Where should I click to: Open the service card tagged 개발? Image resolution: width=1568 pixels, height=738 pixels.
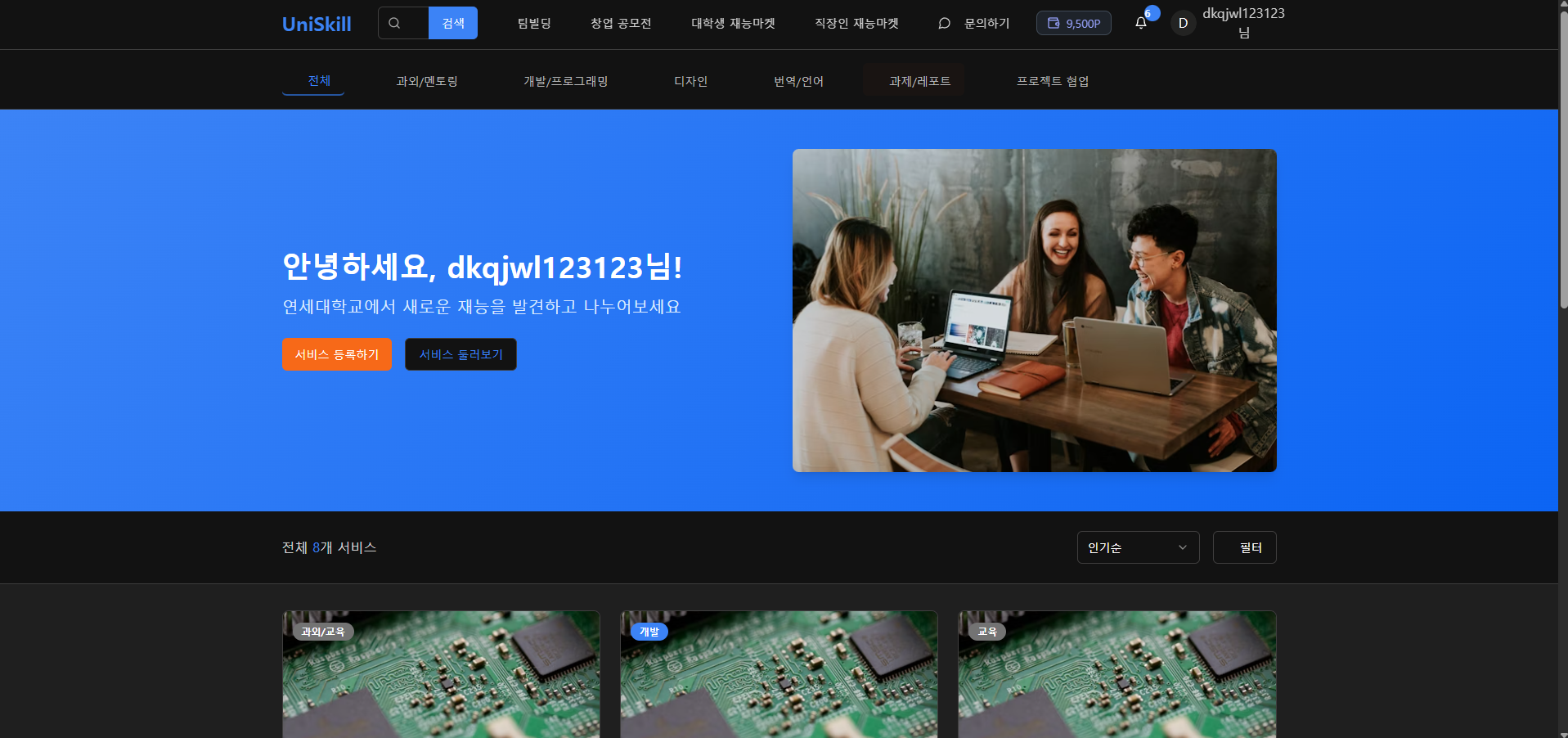[x=779, y=674]
